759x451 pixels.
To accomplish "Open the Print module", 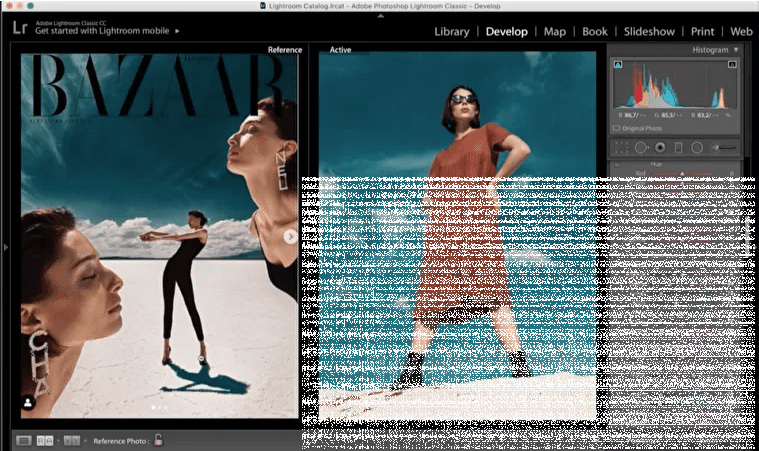I will pyautogui.click(x=700, y=31).
